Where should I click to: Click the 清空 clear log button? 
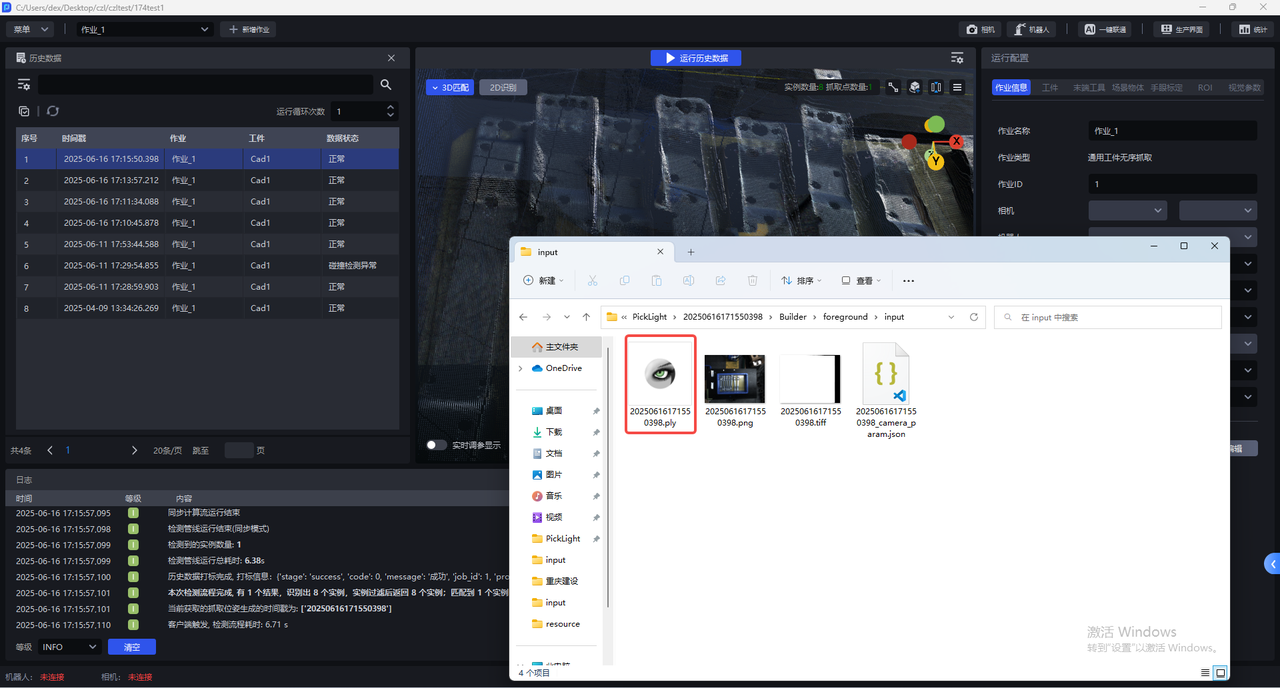(131, 647)
